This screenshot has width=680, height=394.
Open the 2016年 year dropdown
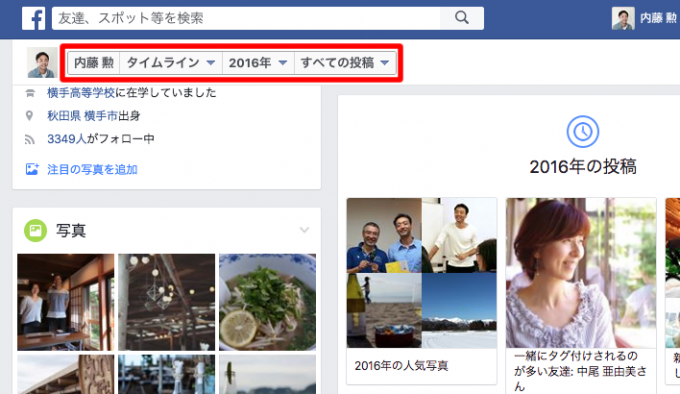point(258,63)
